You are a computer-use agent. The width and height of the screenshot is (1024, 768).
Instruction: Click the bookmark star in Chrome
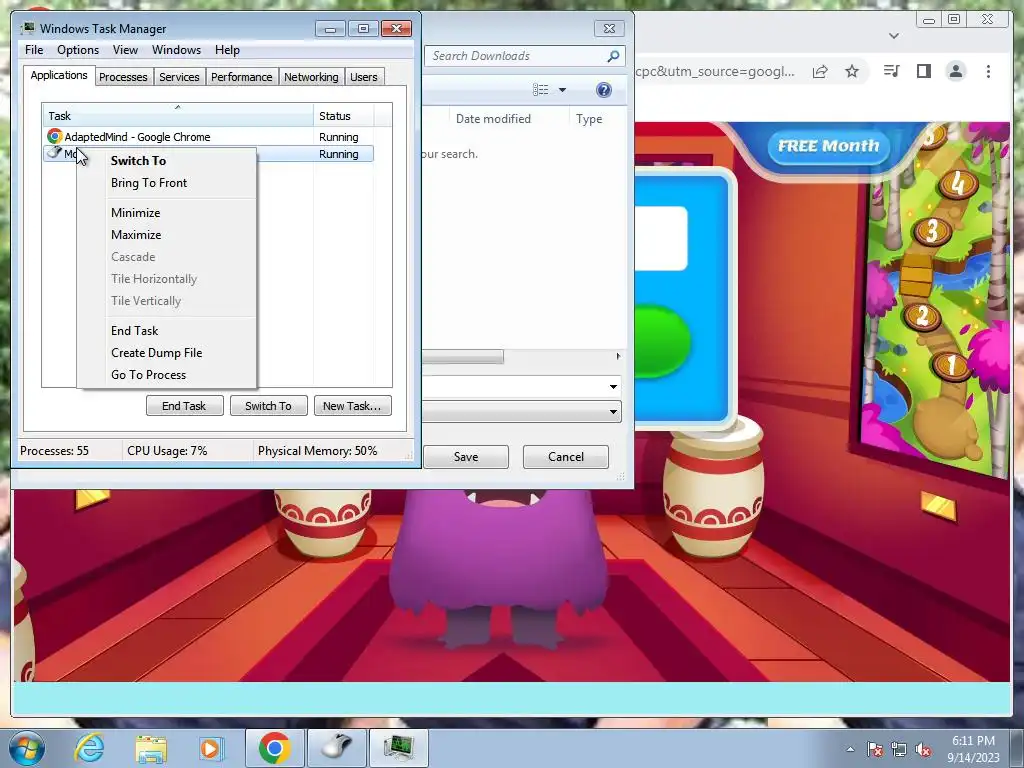click(x=852, y=71)
